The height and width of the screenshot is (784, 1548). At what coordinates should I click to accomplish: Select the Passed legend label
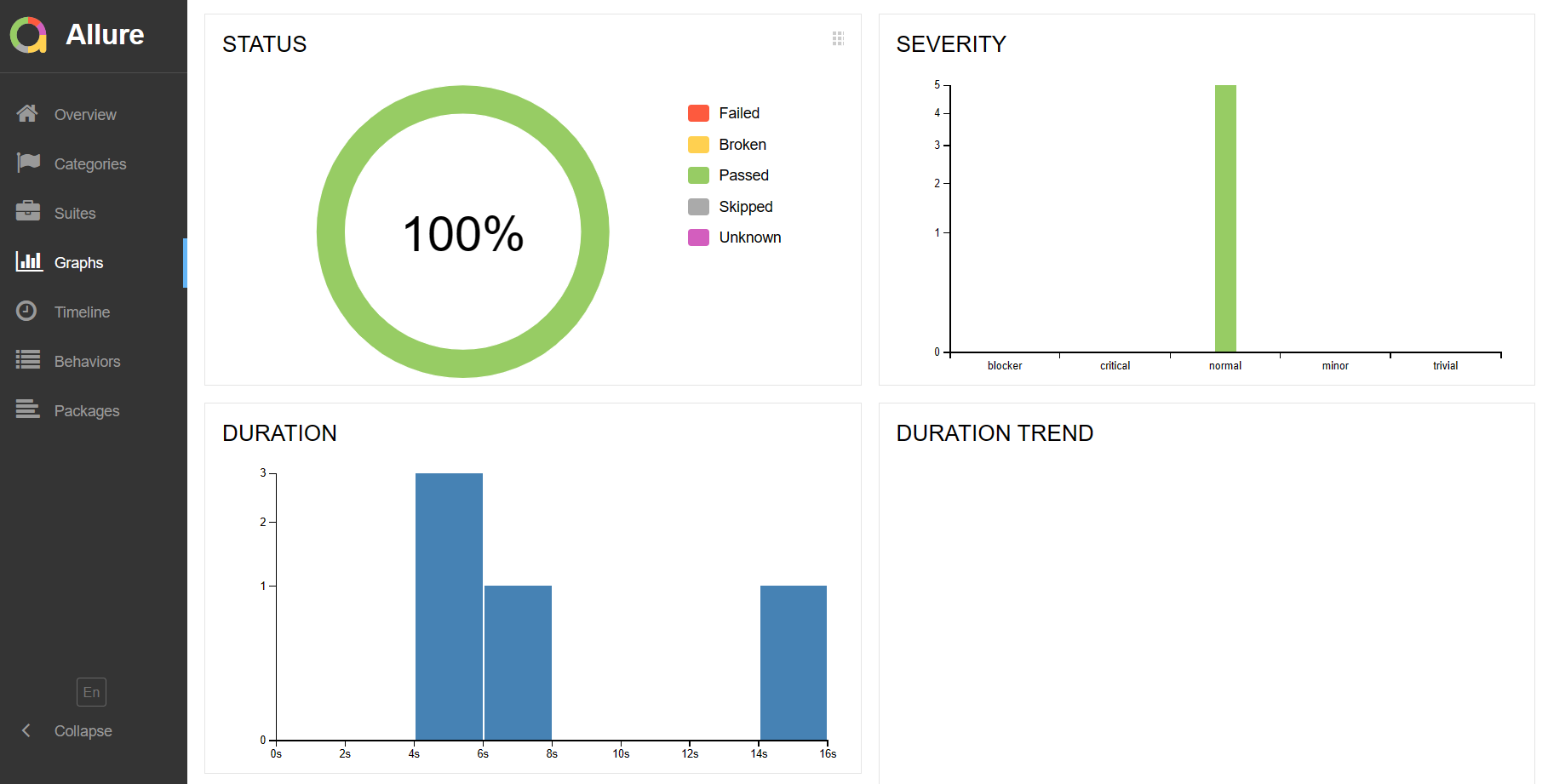pos(743,175)
